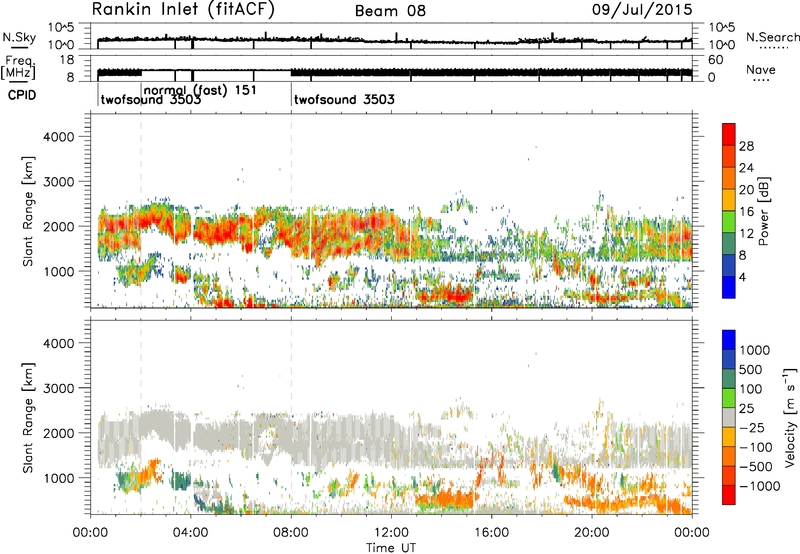This screenshot has width=800, height=554.
Task: Click the velocity colorbar '-100' value label
Action: 756,447
